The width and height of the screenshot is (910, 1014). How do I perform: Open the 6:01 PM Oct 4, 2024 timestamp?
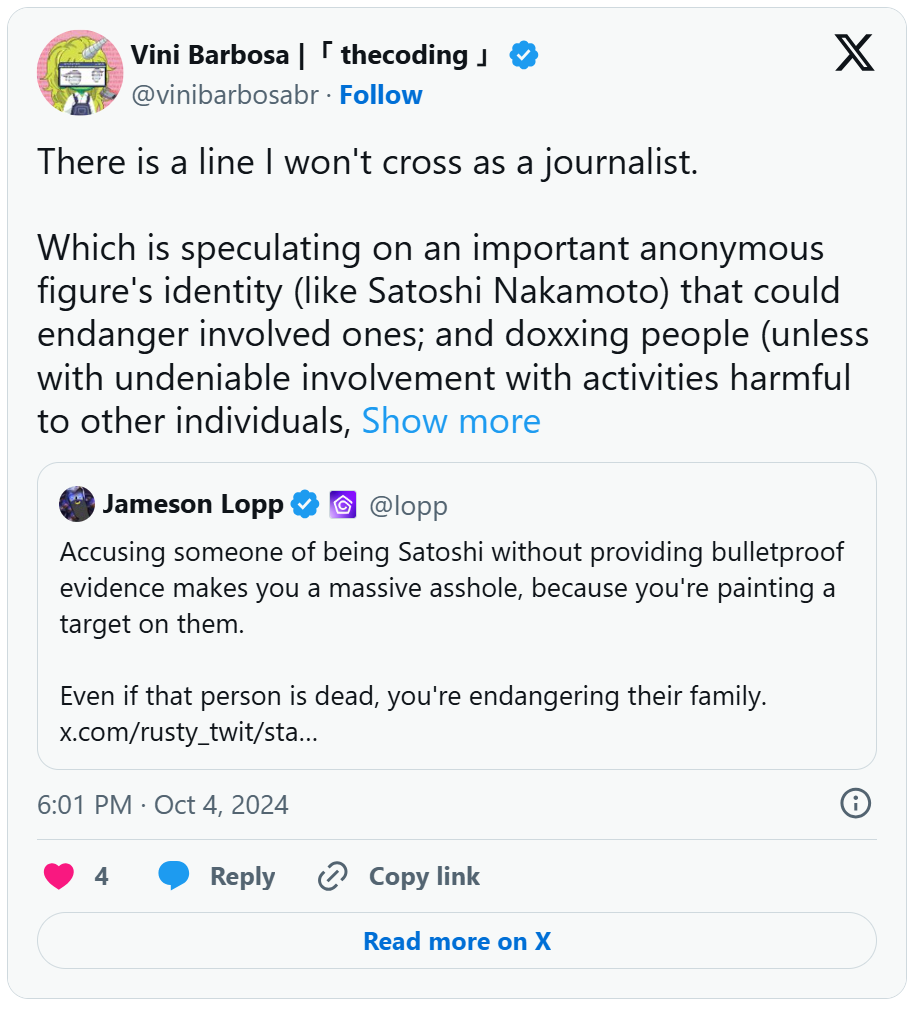(x=163, y=804)
